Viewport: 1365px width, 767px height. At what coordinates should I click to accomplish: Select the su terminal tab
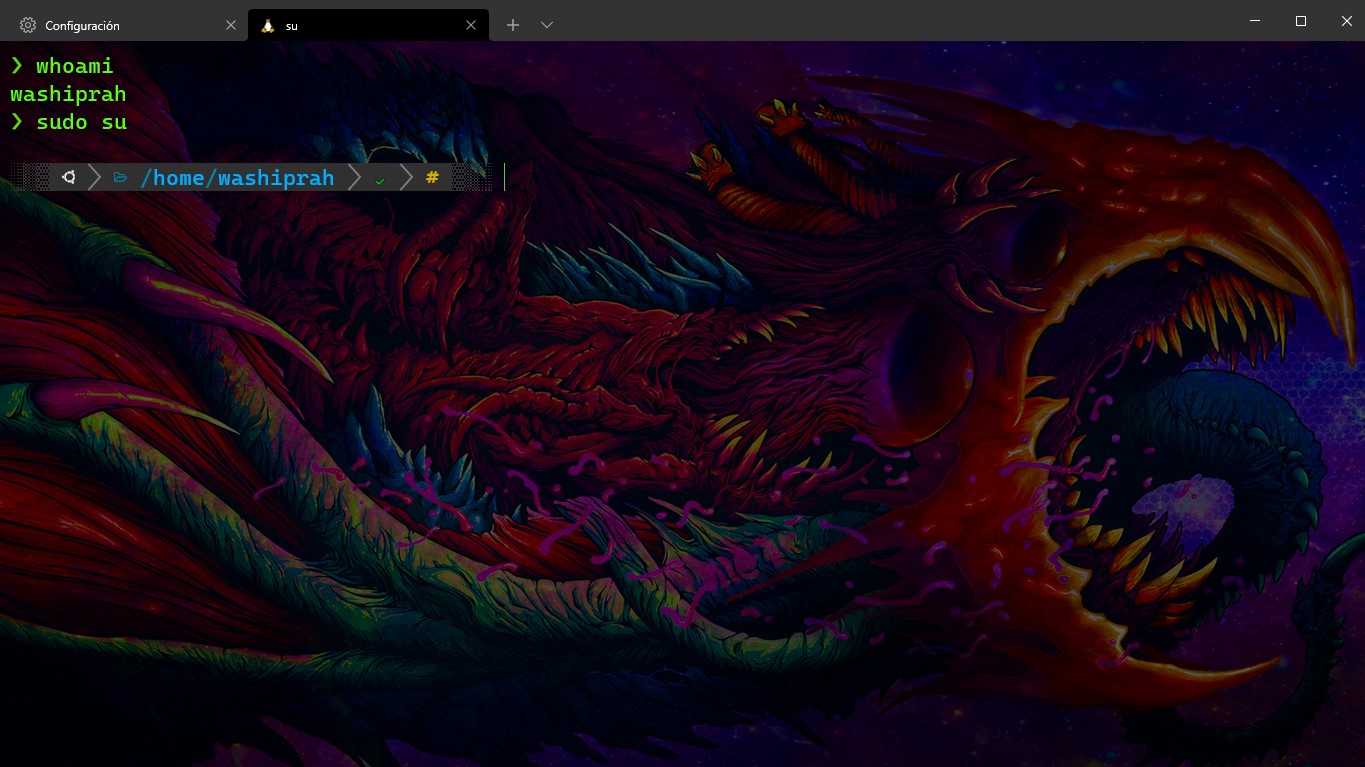[368, 25]
